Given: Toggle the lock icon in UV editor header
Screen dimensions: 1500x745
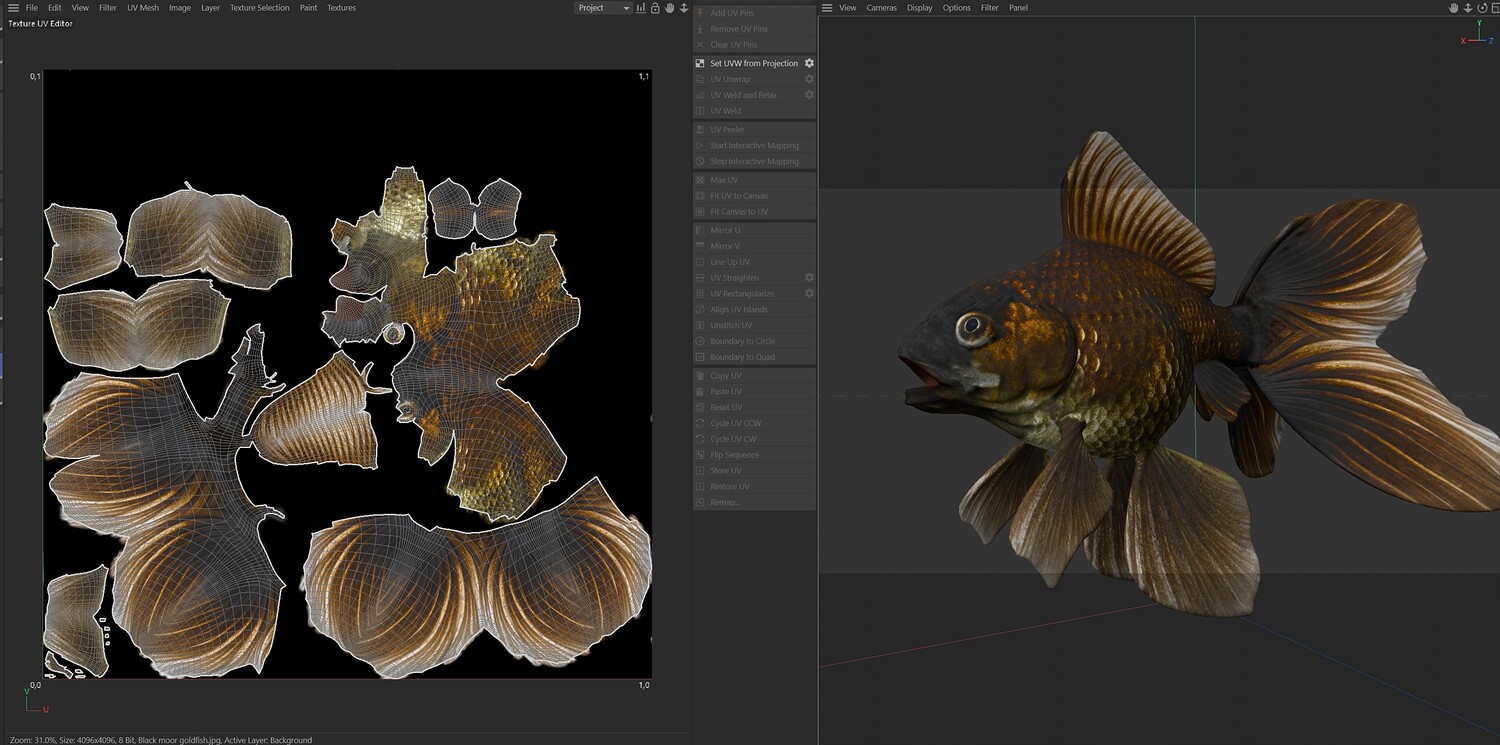Looking at the screenshot, I should coord(655,8).
